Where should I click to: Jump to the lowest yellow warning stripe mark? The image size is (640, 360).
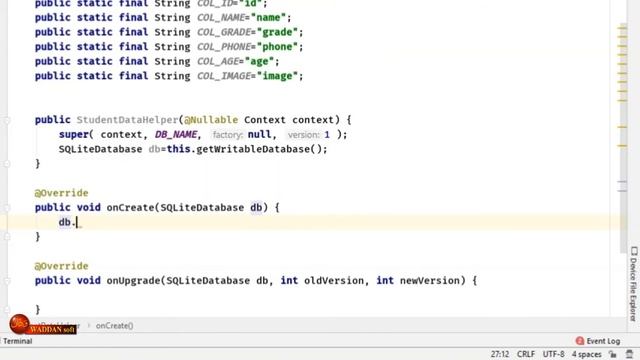tap(622, 146)
